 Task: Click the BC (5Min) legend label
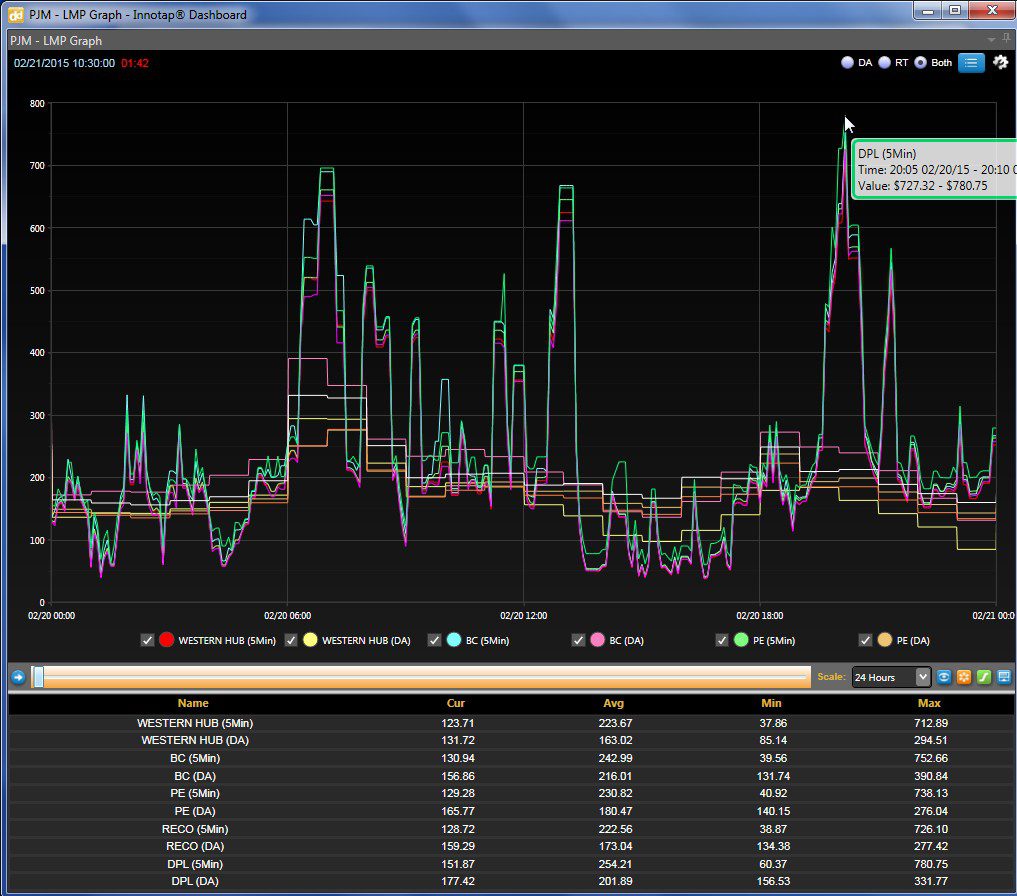488,641
